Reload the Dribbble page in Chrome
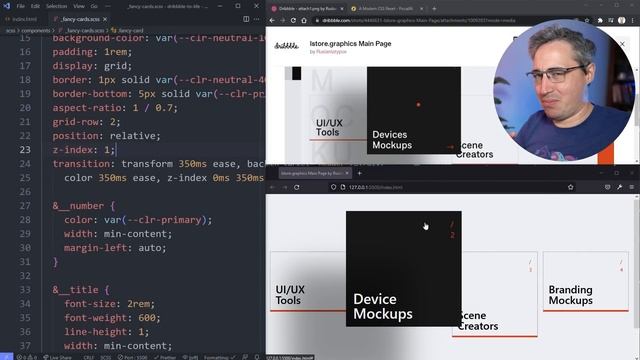This screenshot has height=360, width=640. point(293,20)
